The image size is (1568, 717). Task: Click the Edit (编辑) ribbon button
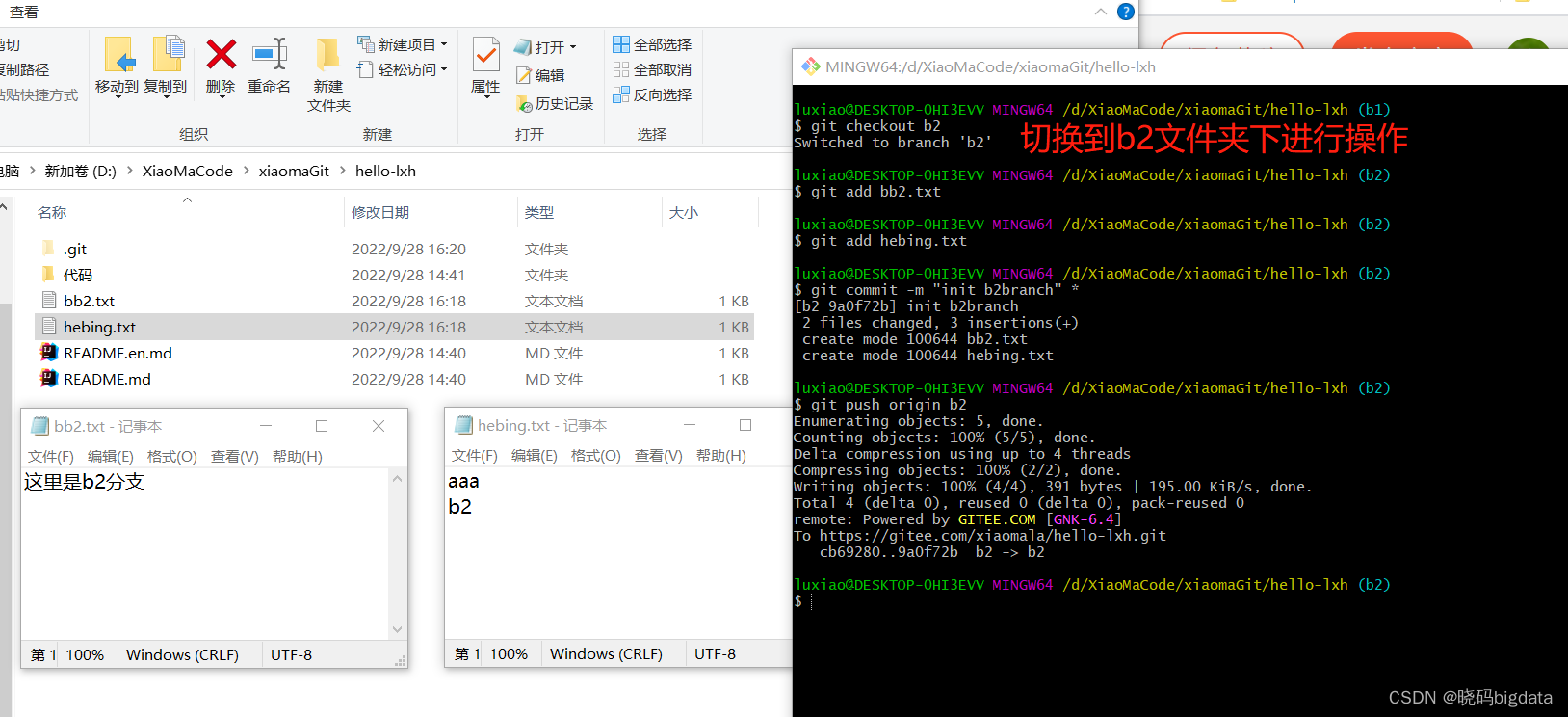[x=540, y=74]
